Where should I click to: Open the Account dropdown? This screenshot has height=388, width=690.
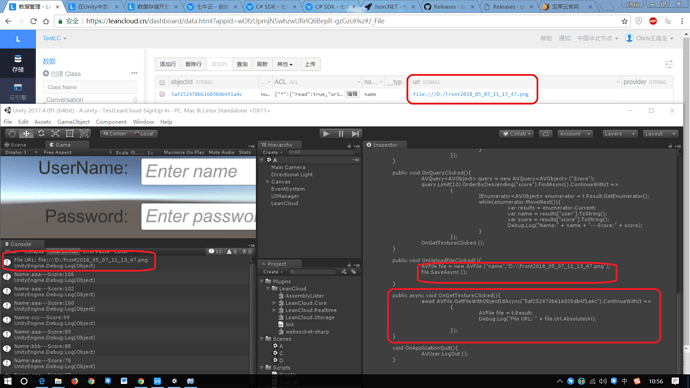[x=575, y=134]
